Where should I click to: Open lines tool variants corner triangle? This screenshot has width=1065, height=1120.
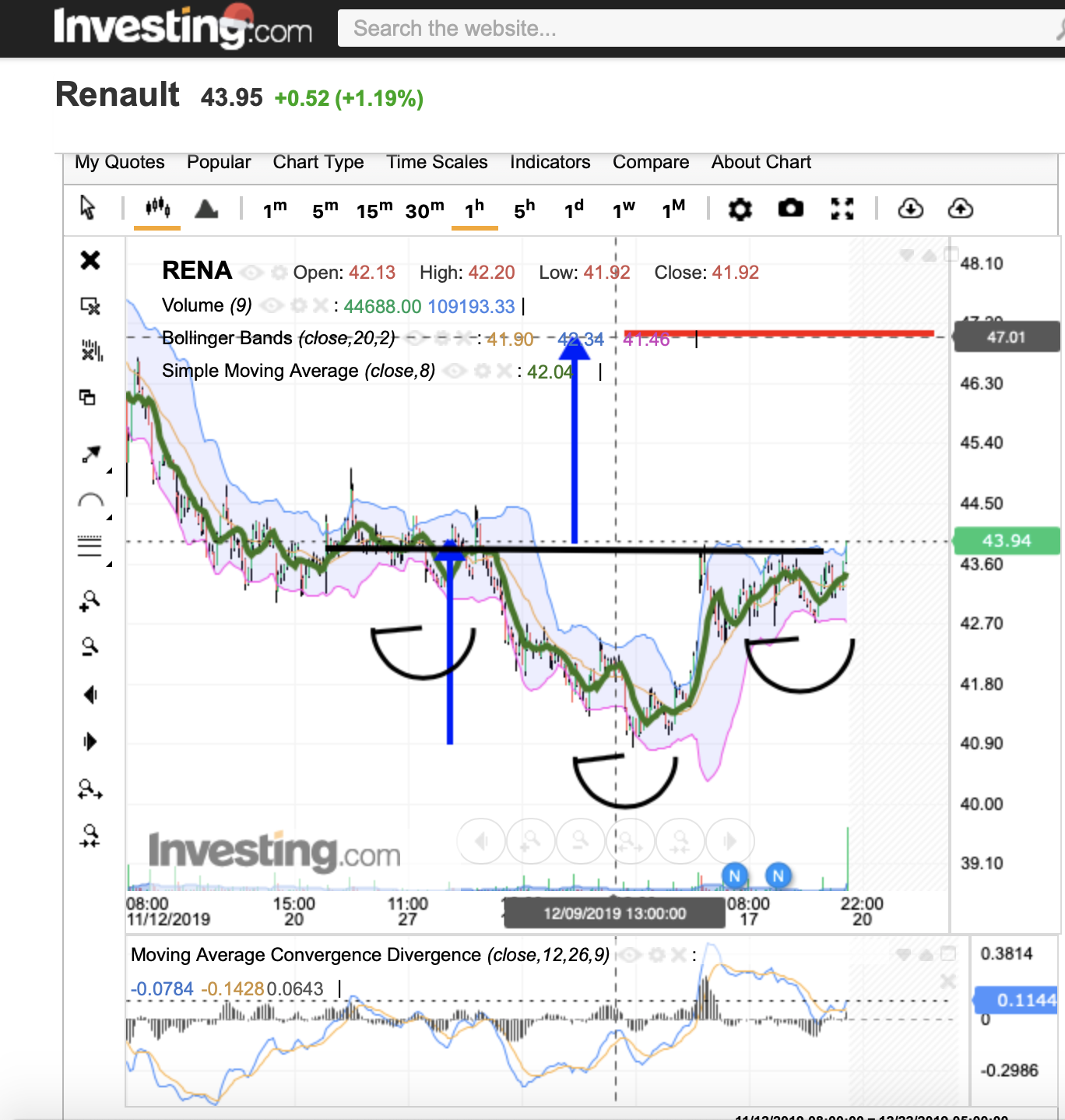[x=109, y=563]
